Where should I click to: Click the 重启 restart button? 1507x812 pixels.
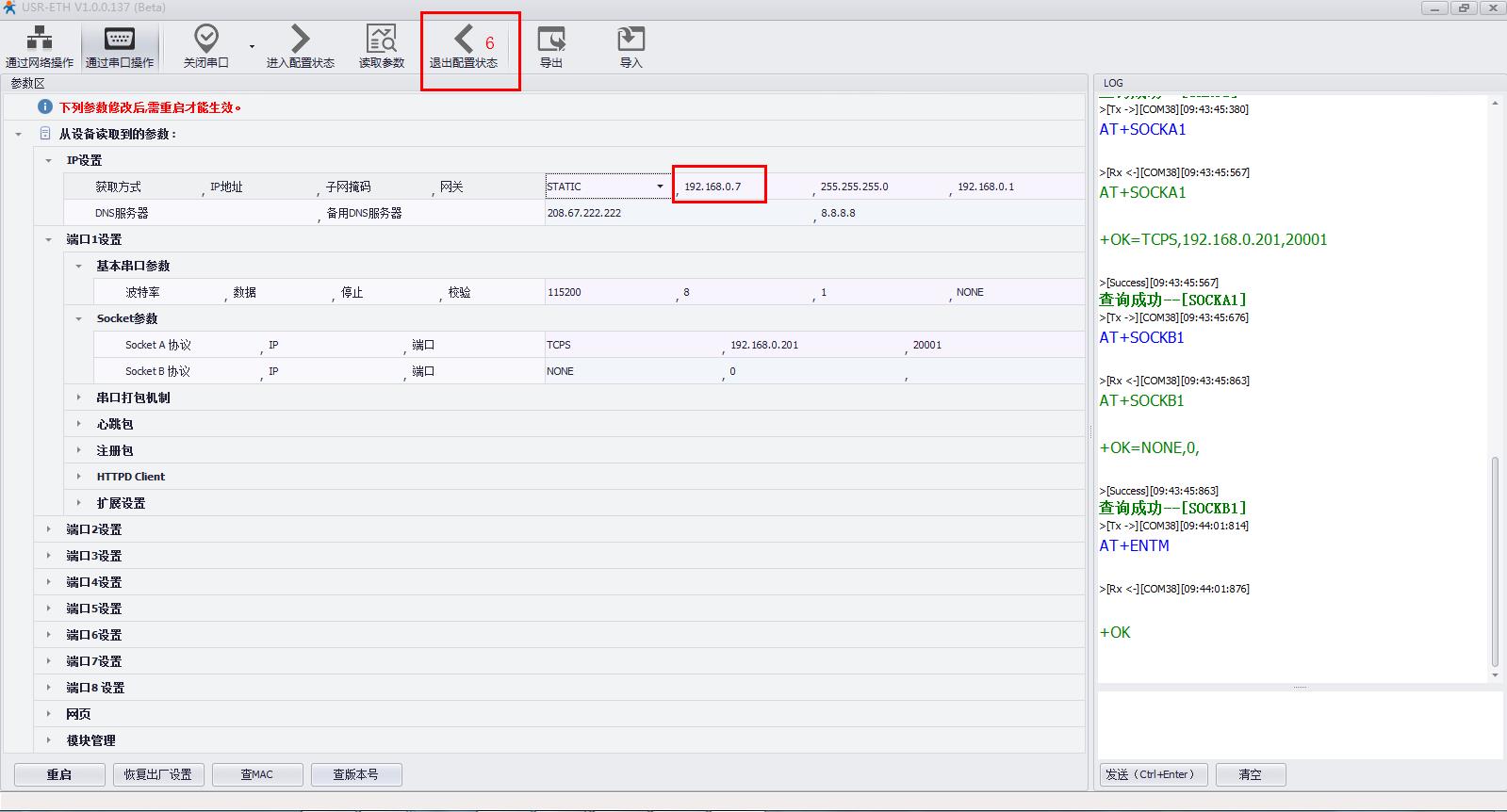coord(59,774)
